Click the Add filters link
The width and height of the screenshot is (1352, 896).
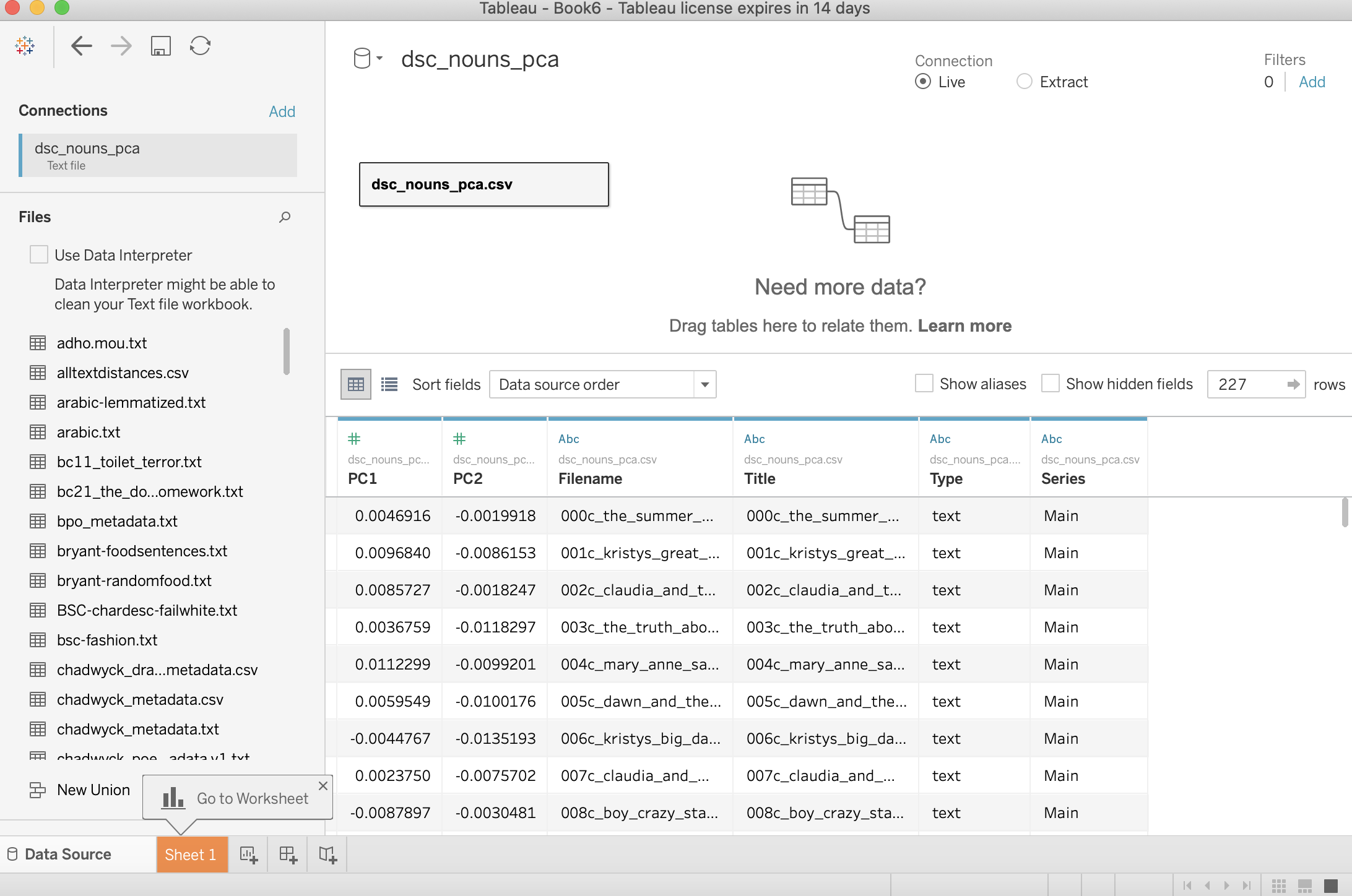point(1311,81)
